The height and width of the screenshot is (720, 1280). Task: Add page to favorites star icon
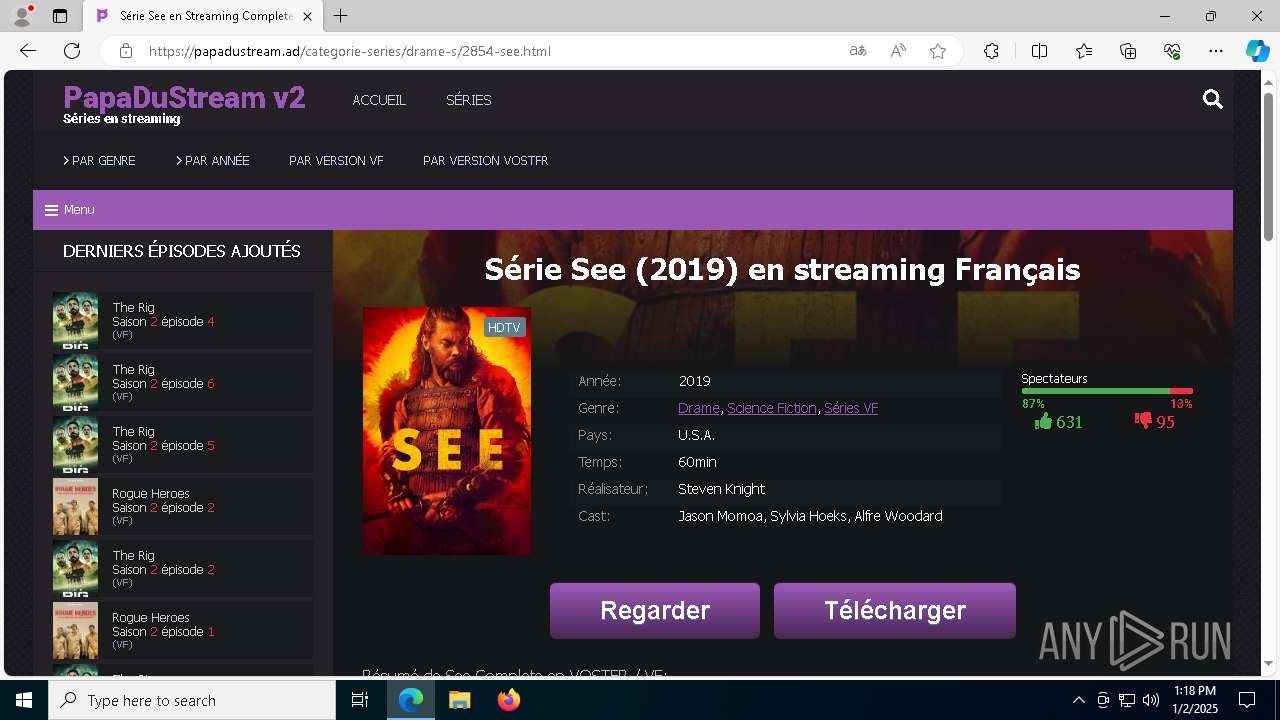click(938, 51)
